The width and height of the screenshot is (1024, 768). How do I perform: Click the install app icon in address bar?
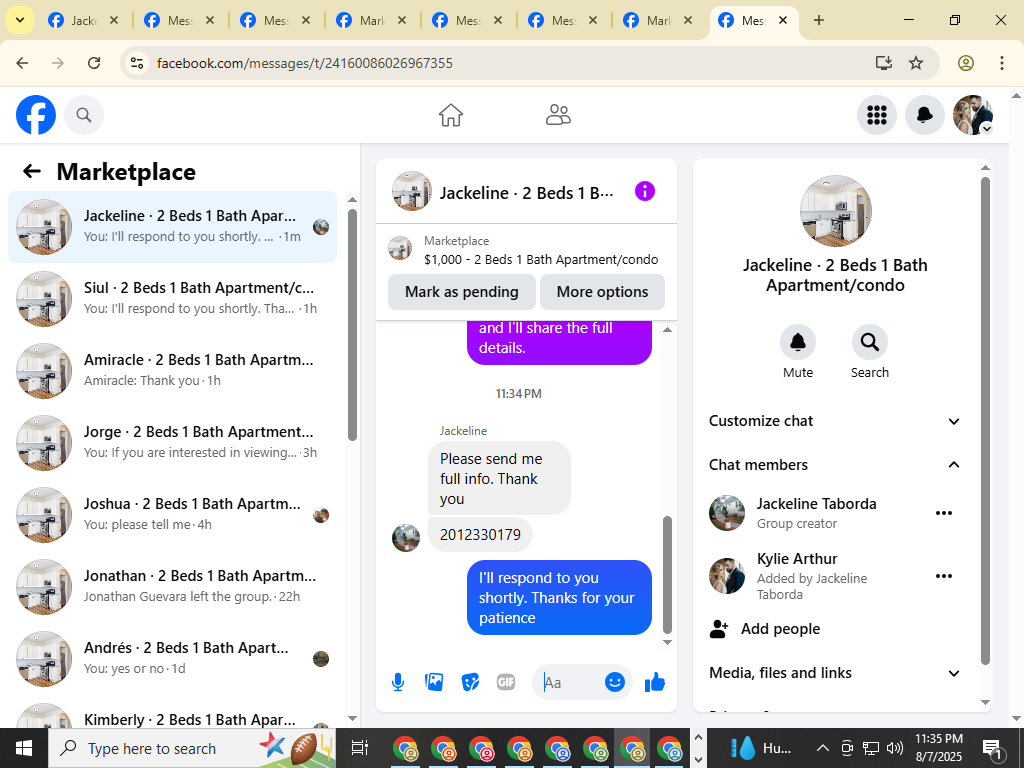(884, 63)
